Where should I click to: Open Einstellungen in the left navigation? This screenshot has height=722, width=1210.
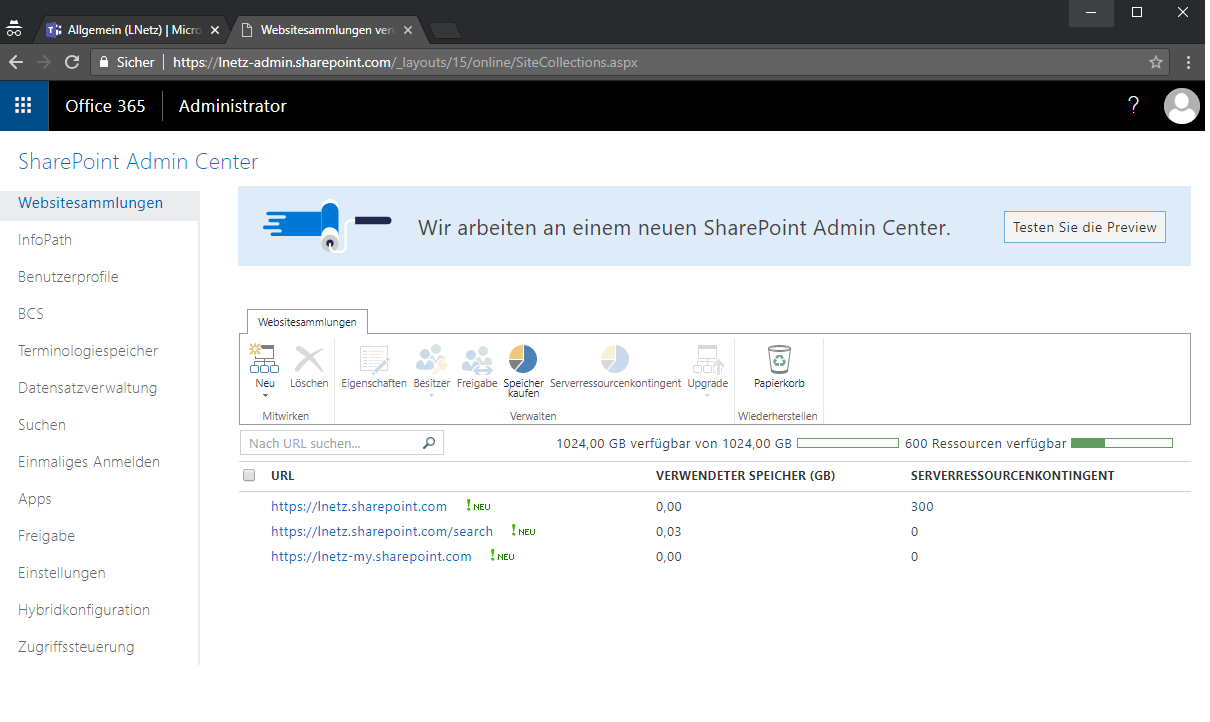tap(62, 573)
